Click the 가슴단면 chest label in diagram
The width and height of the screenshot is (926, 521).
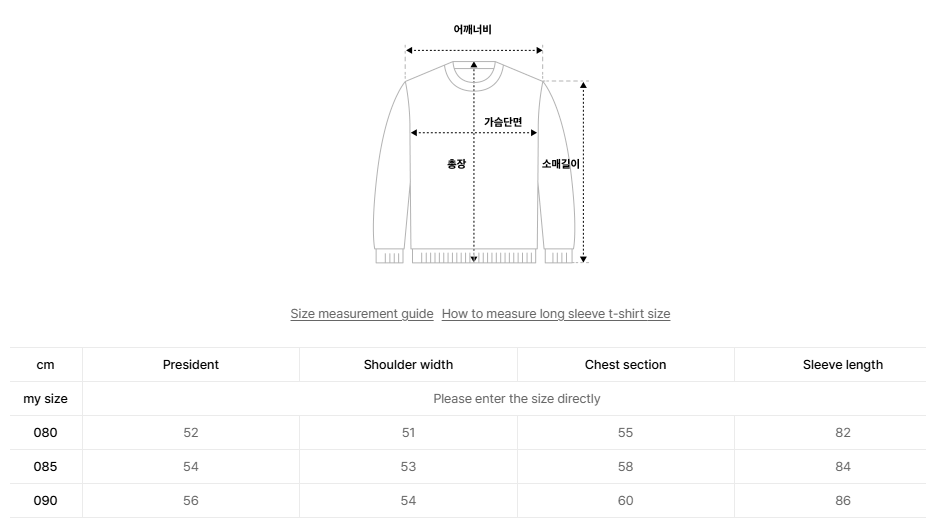503,122
